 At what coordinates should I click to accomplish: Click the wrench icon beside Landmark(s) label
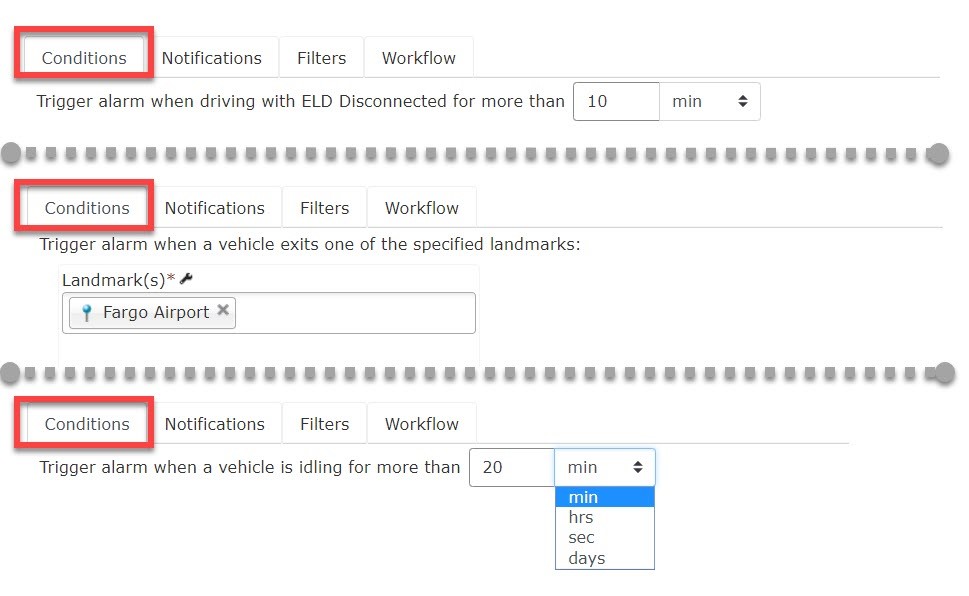185,279
